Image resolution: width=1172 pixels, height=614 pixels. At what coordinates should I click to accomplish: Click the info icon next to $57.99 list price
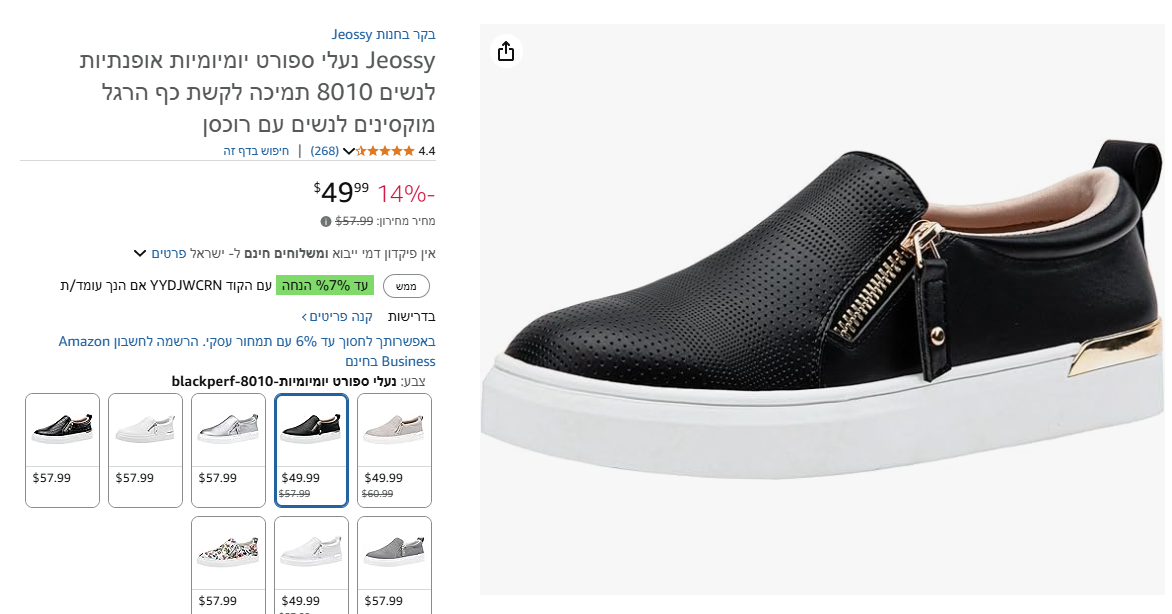(326, 221)
